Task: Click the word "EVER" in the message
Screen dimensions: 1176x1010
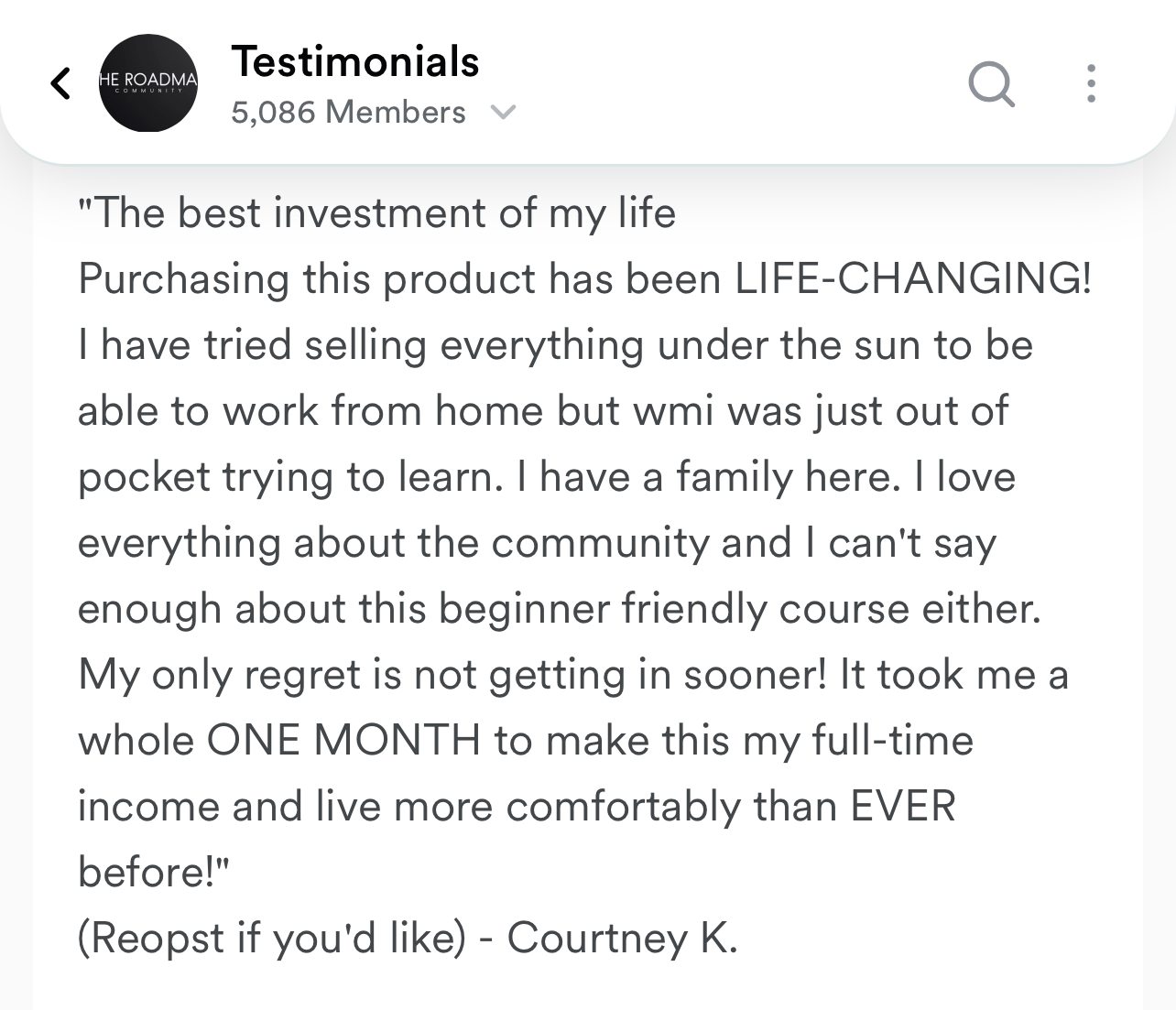Action: 903,807
